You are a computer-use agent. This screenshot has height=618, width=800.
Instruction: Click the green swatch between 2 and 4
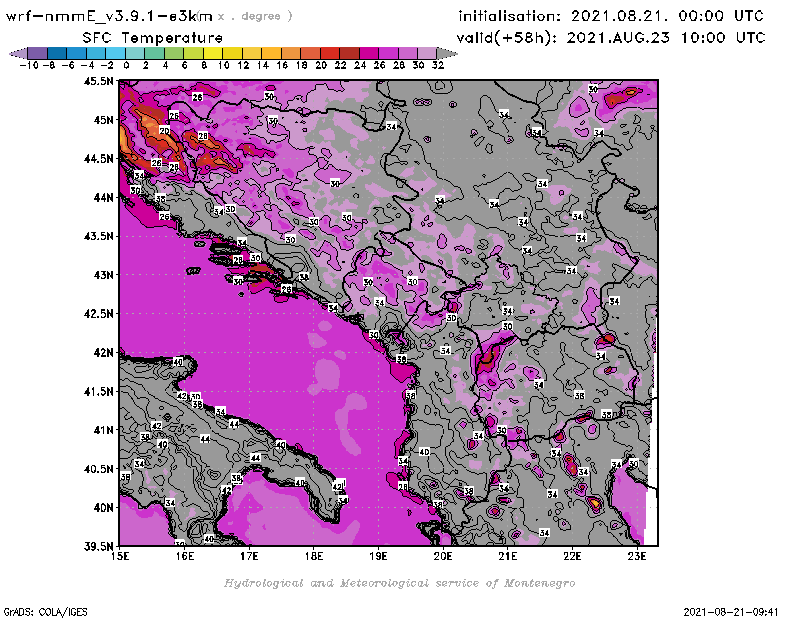(x=154, y=52)
